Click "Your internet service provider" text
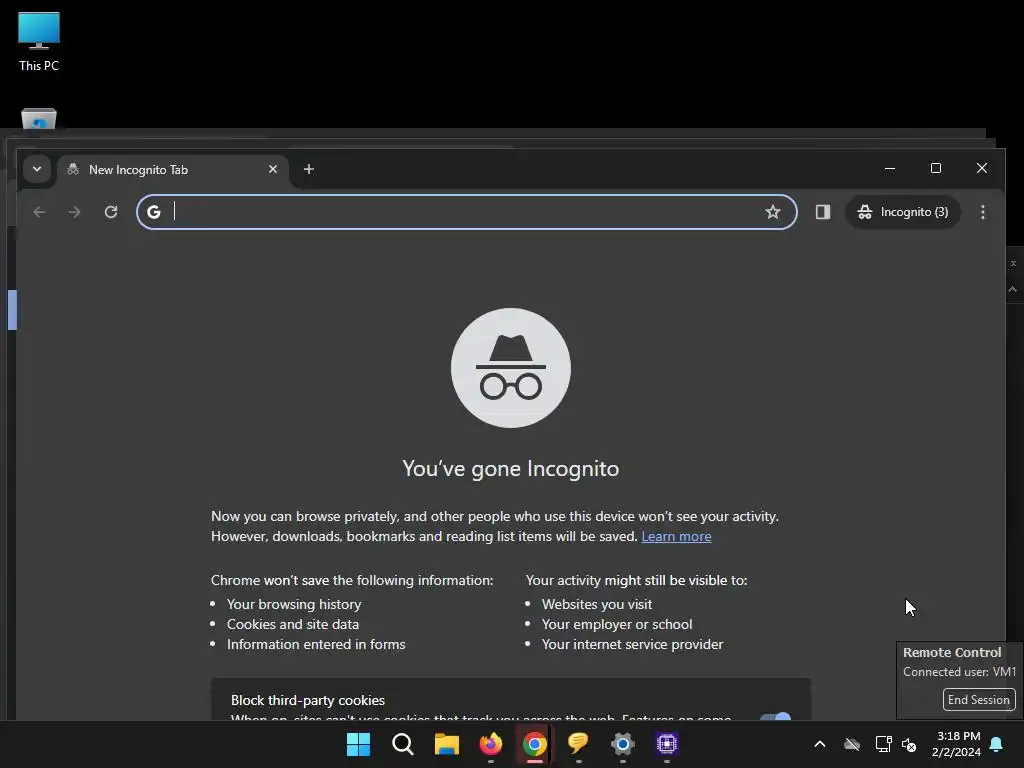This screenshot has height=768, width=1024. pos(632,645)
